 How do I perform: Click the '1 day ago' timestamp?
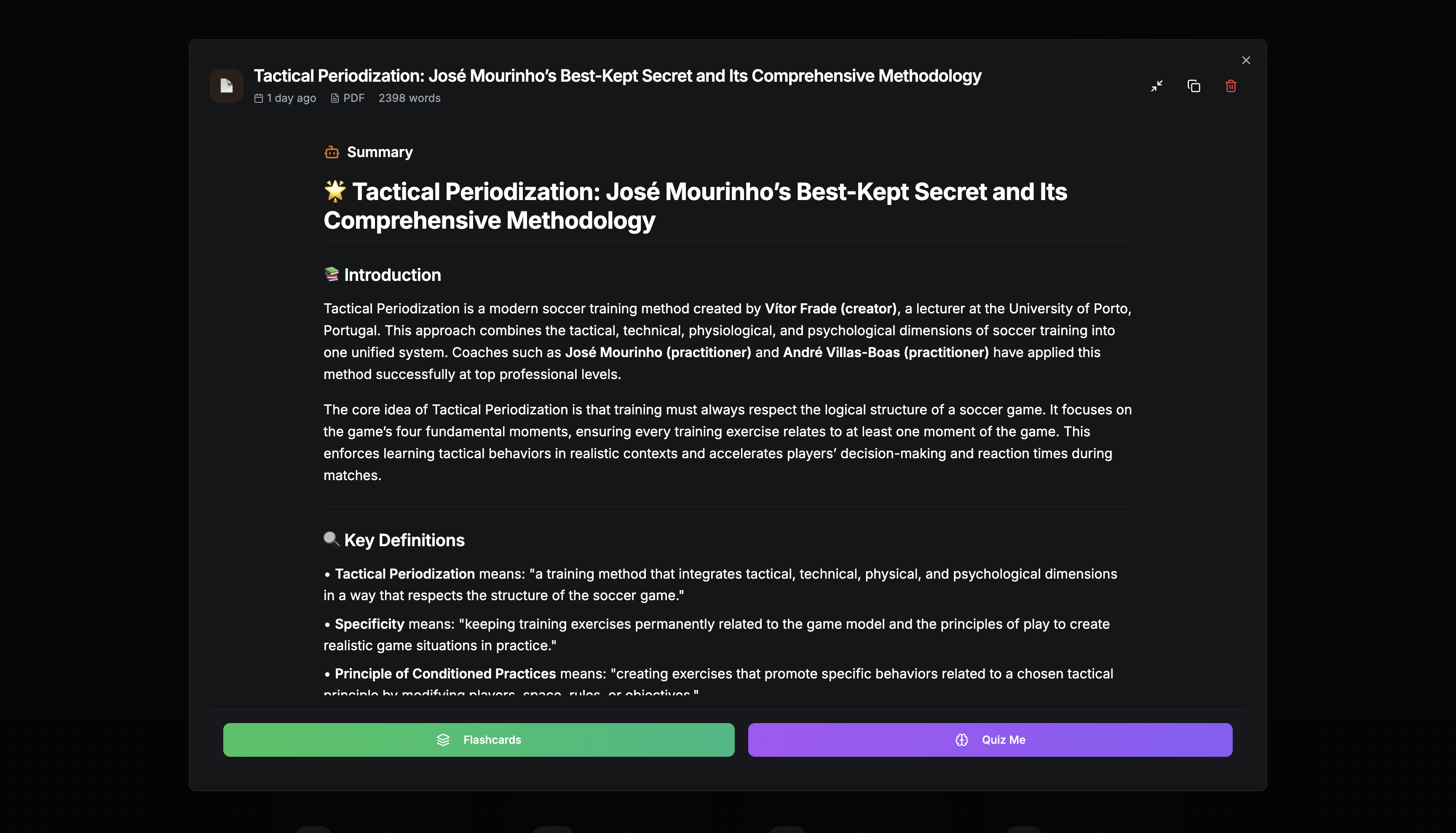291,98
